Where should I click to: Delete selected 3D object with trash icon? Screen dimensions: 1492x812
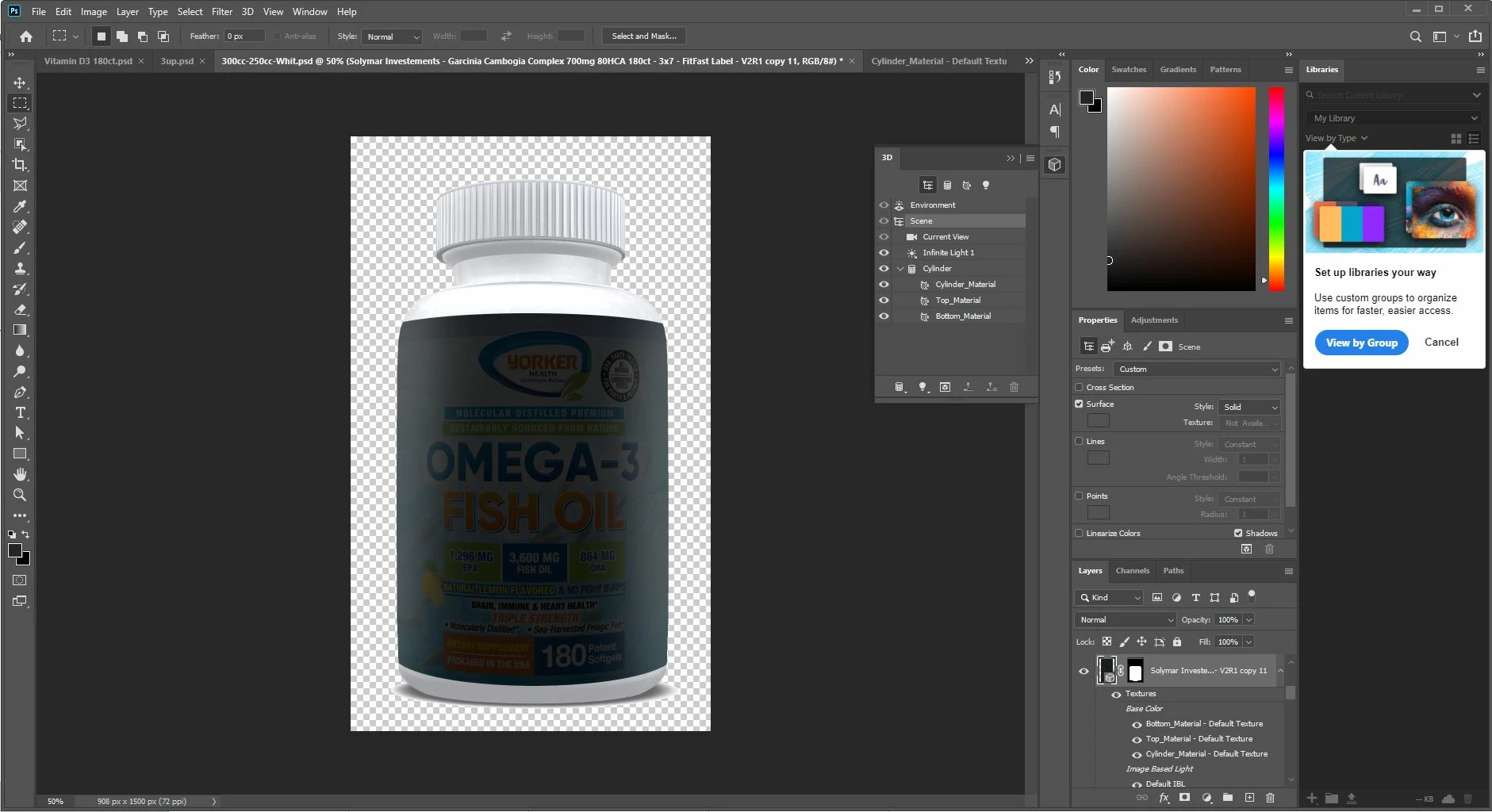[x=1014, y=387]
